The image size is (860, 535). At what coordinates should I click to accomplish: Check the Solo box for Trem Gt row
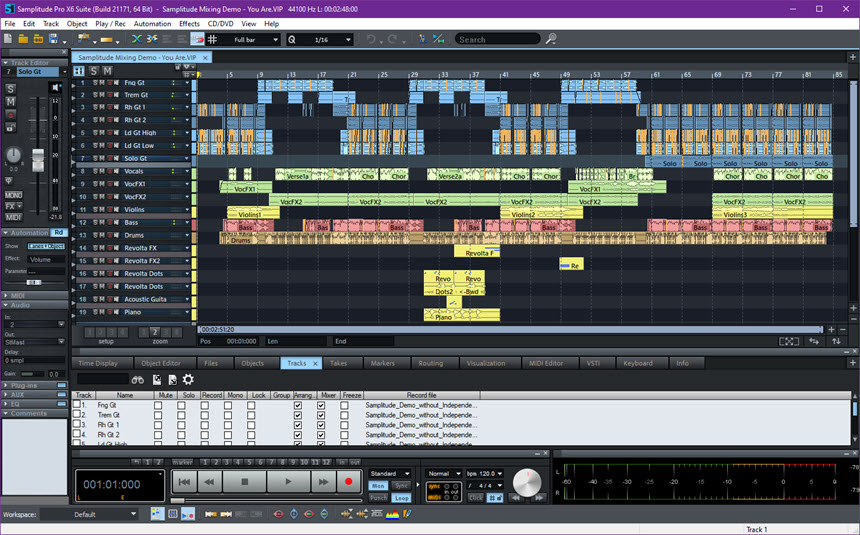[x=181, y=415]
